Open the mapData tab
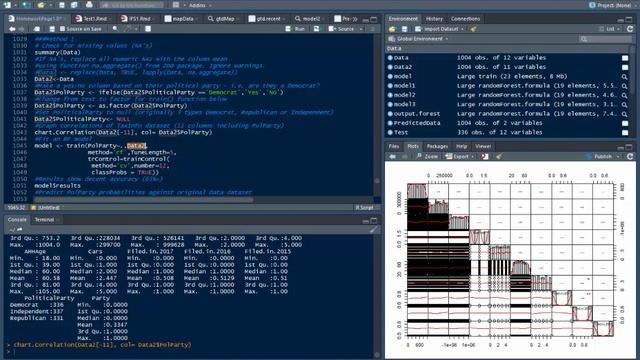 click(x=182, y=19)
